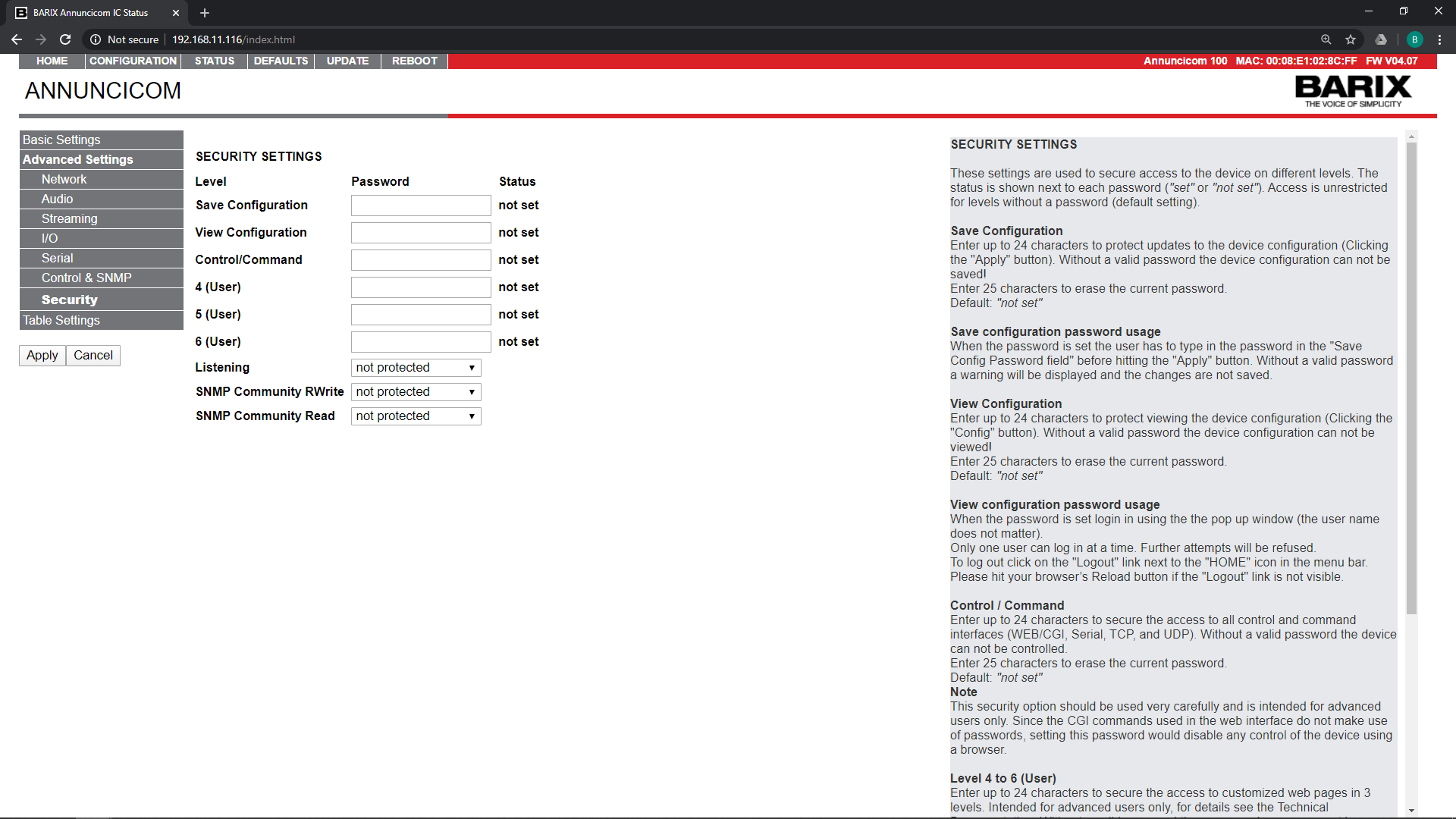1456x819 pixels.
Task: Open SNMP Community RWrite dropdown
Action: tap(416, 392)
